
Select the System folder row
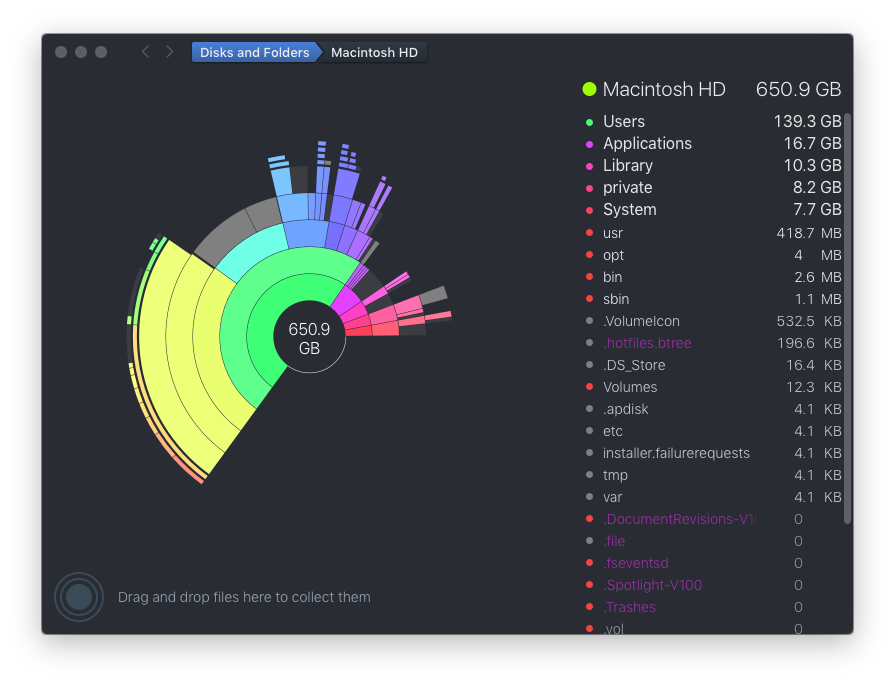[712, 210]
